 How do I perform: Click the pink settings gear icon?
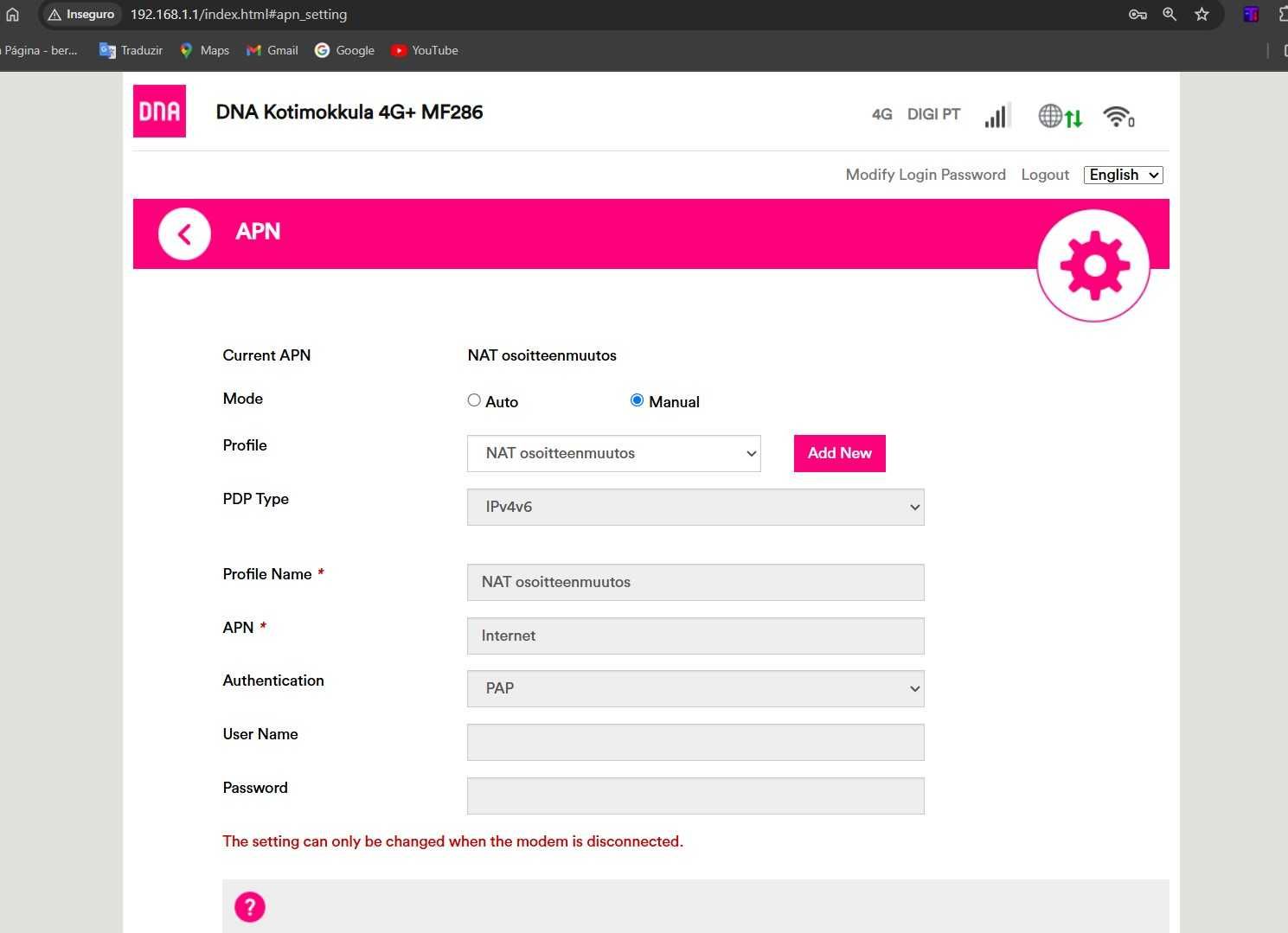1094,265
